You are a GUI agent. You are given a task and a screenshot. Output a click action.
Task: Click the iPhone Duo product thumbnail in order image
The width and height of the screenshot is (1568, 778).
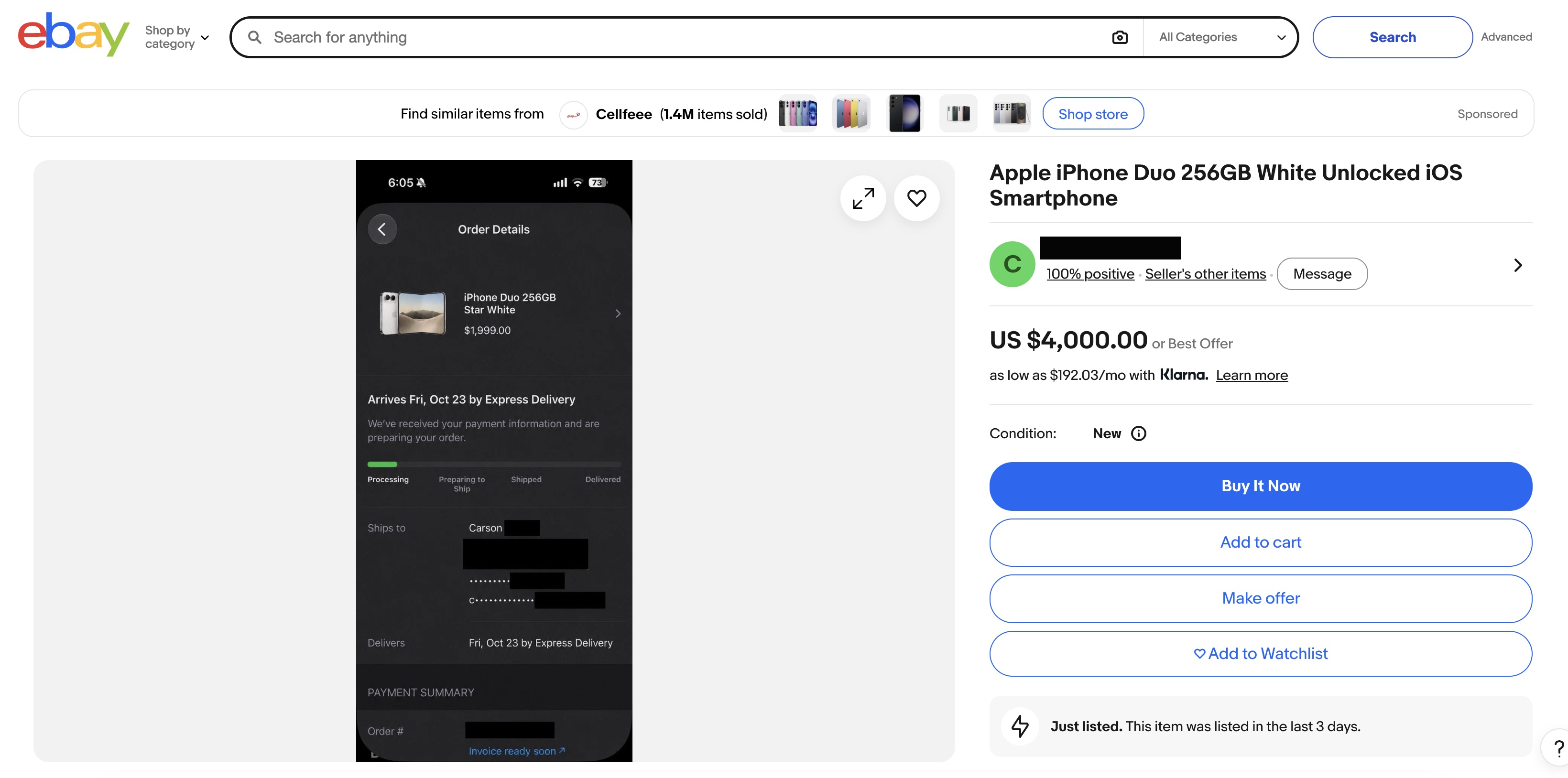pyautogui.click(x=413, y=313)
